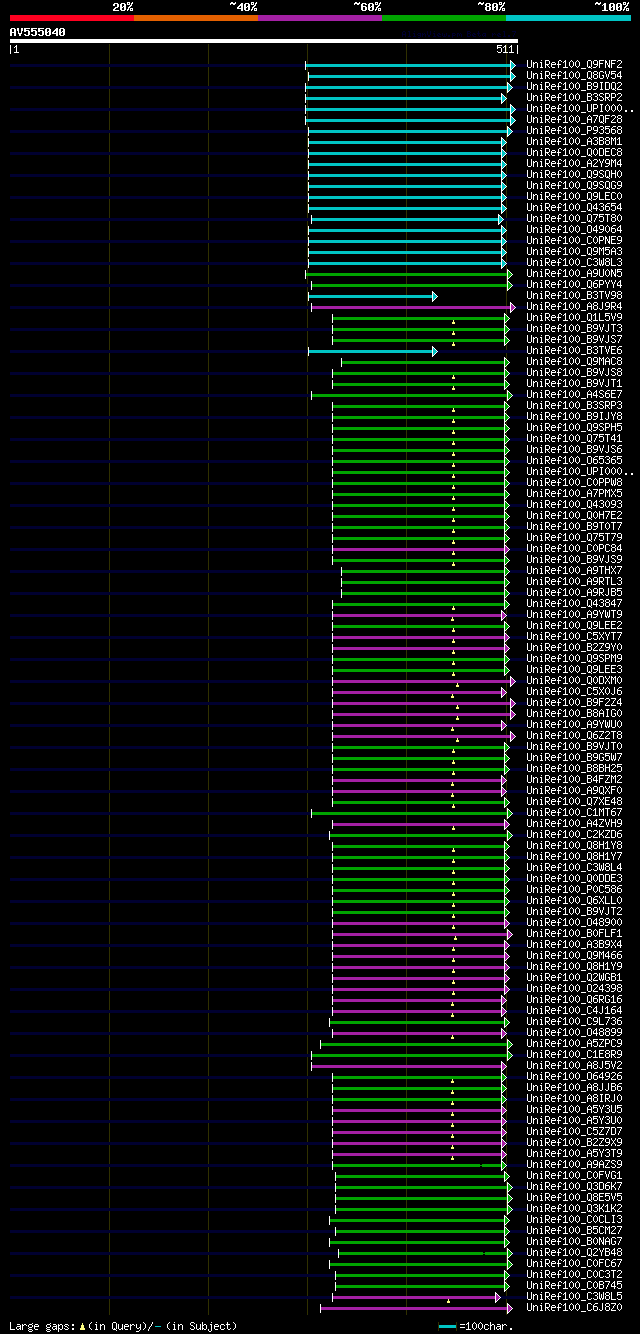
Task: Select label UniRef100_Q9LEC0
Action: pyautogui.click(x=575, y=196)
